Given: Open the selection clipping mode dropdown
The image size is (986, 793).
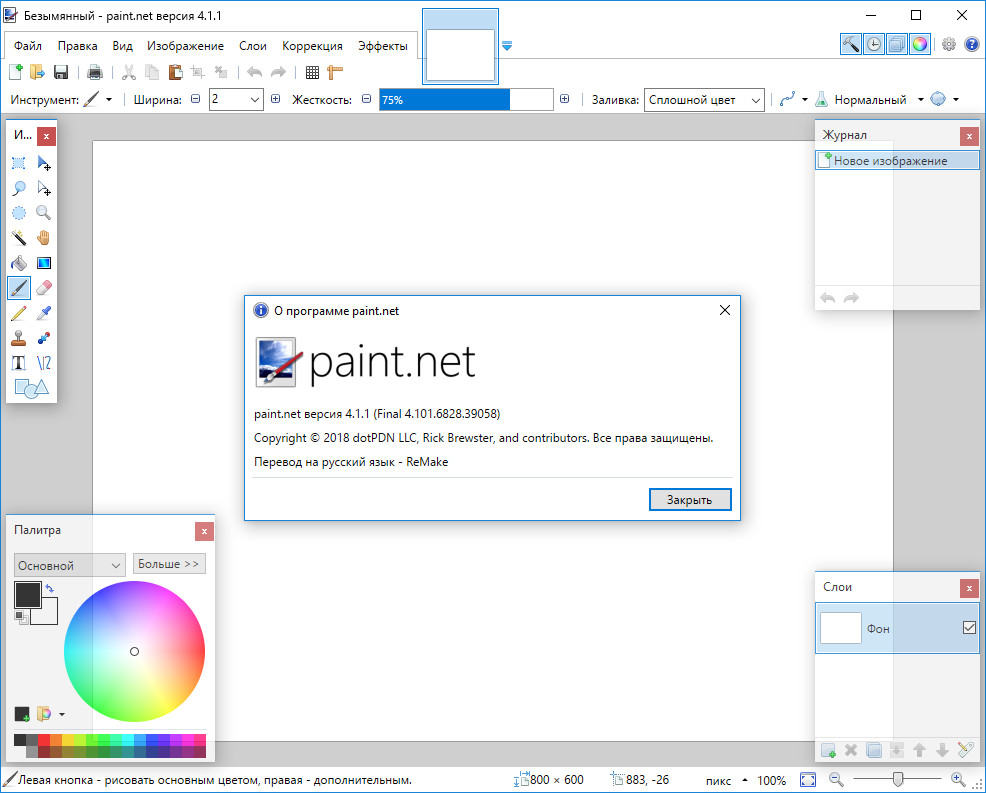Looking at the screenshot, I should [956, 99].
